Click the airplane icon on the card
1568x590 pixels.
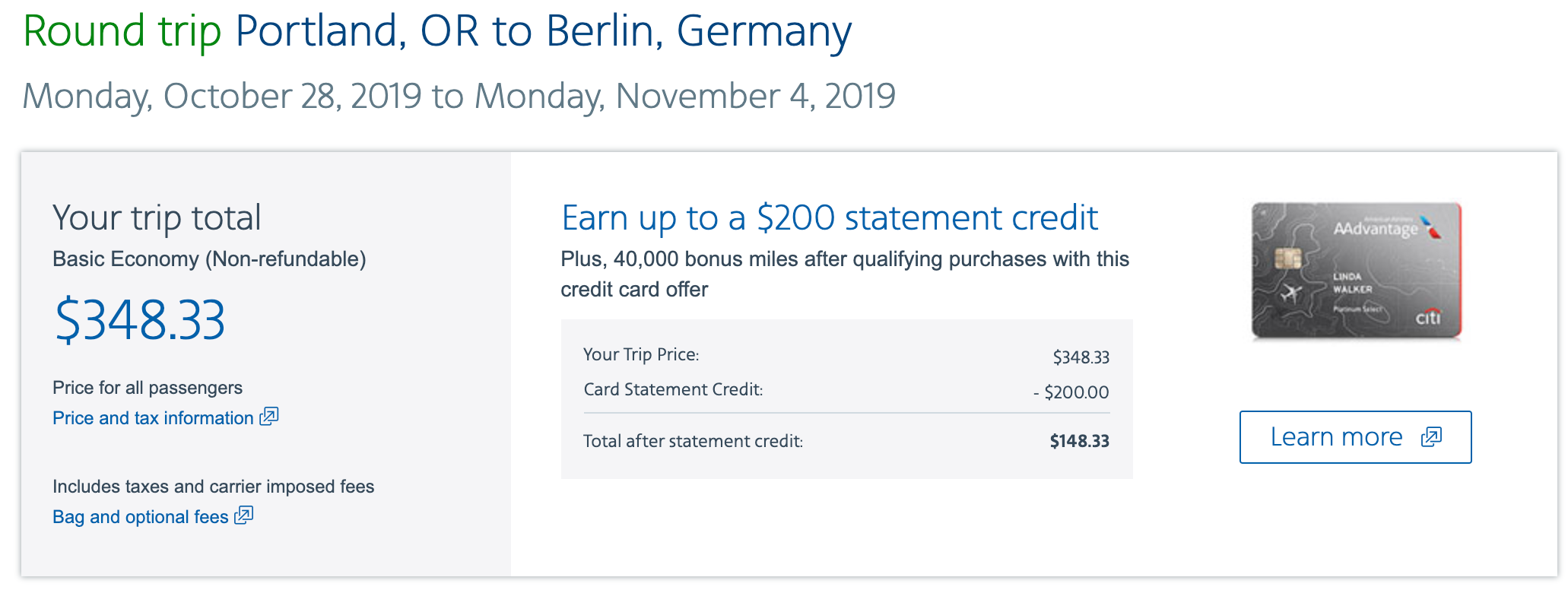click(x=1290, y=293)
